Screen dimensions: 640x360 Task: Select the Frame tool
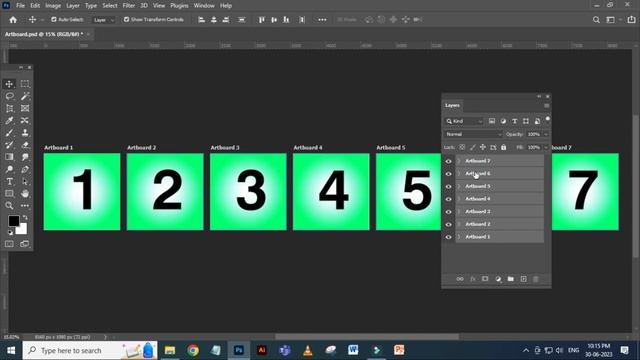(x=25, y=109)
